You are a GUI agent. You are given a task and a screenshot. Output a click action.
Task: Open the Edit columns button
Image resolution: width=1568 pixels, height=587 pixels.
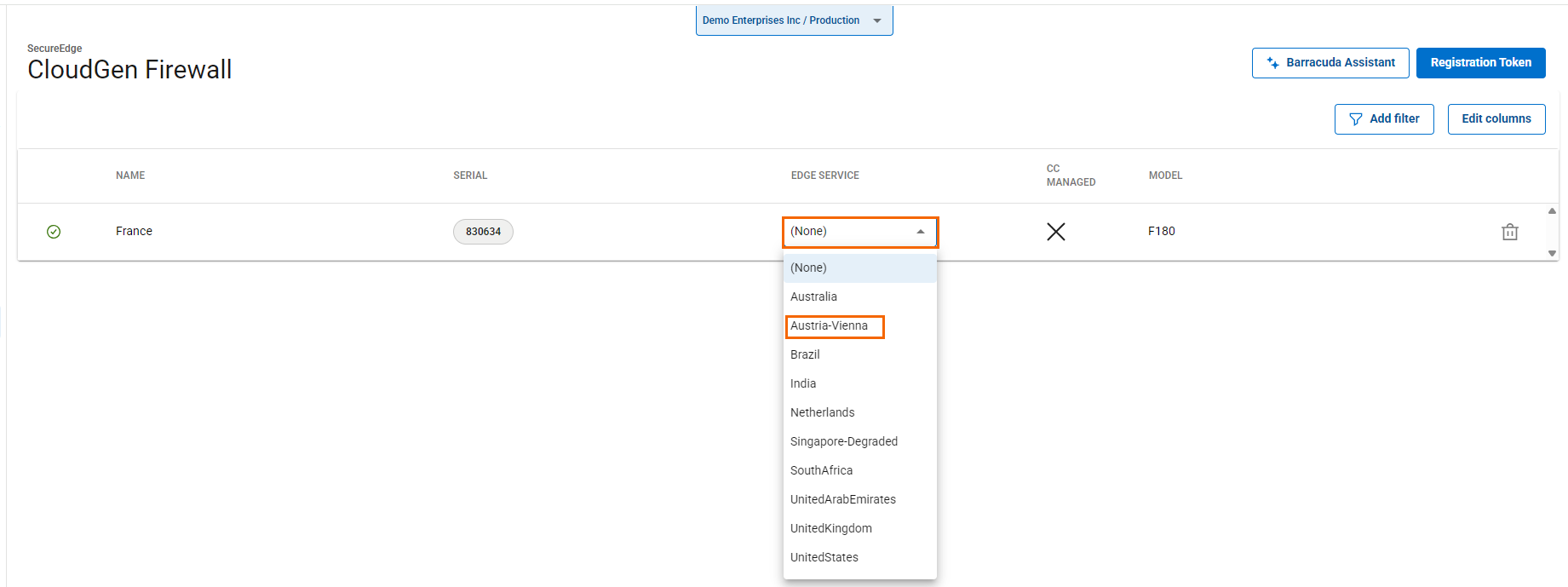pos(1496,119)
